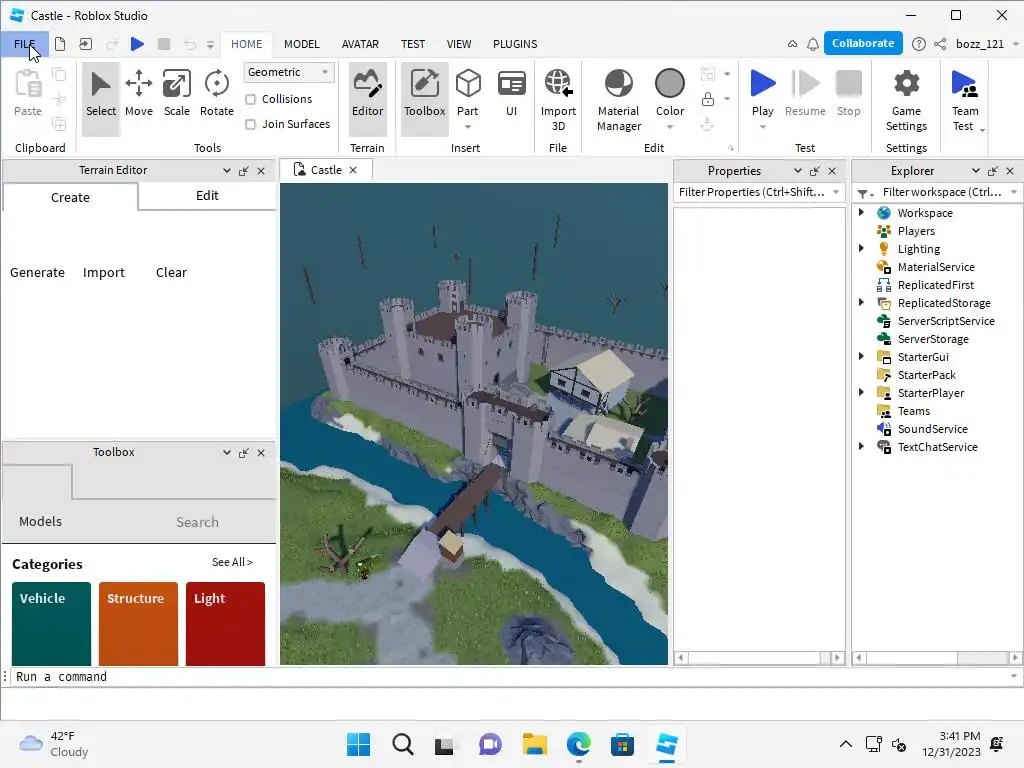Open the Geometric mode dropdown
Image resolution: width=1024 pixels, height=768 pixels.
(x=289, y=72)
